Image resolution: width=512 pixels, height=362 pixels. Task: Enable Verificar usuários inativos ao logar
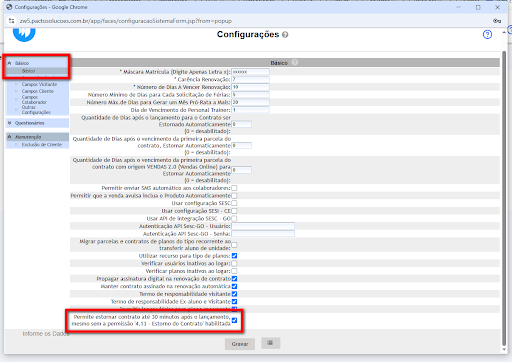234,263
